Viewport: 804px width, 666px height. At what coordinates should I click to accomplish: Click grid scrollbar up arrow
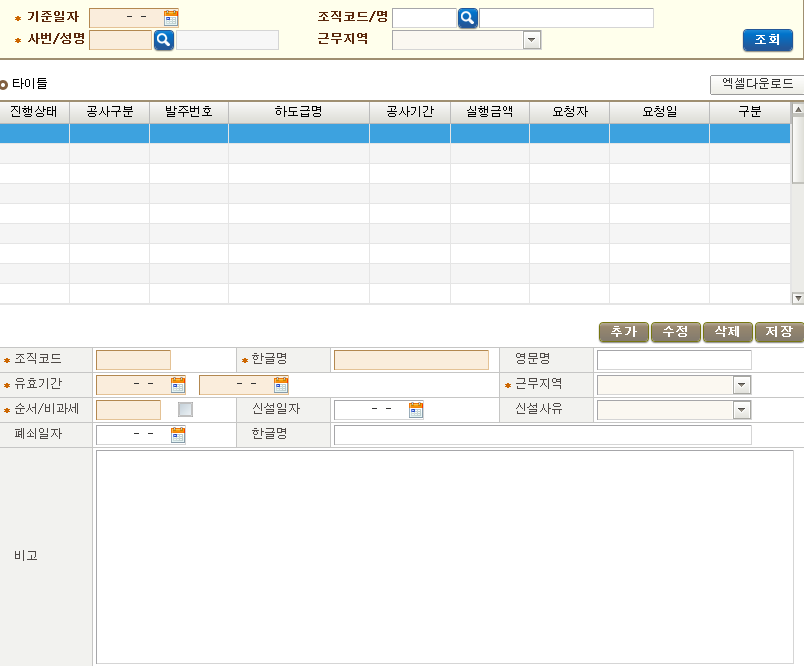[798, 109]
